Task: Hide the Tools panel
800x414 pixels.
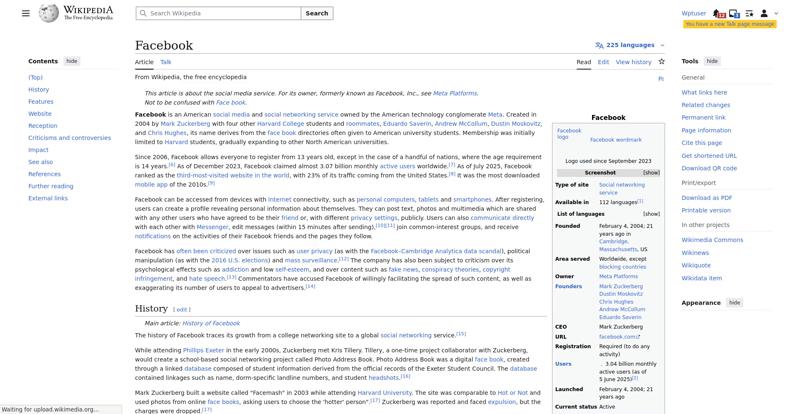Action: [712, 61]
